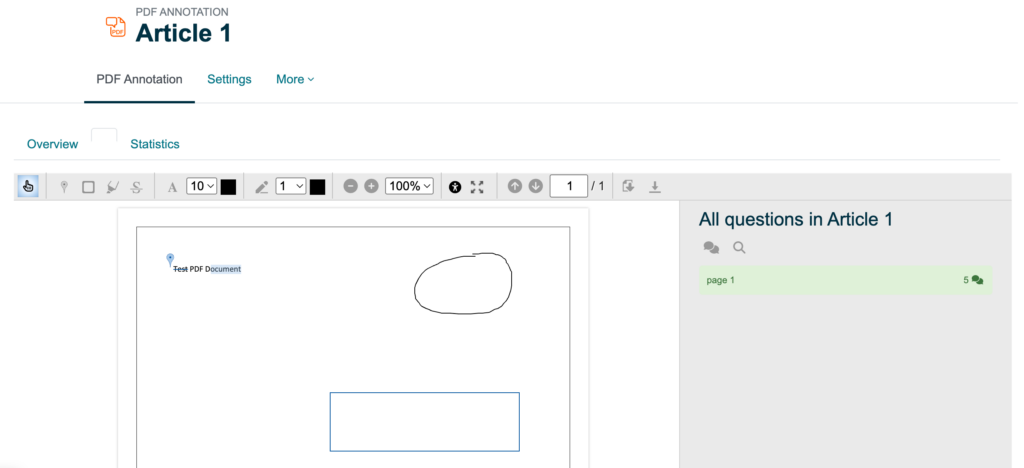
Task: Select the pen drawing tool
Action: (x=262, y=187)
